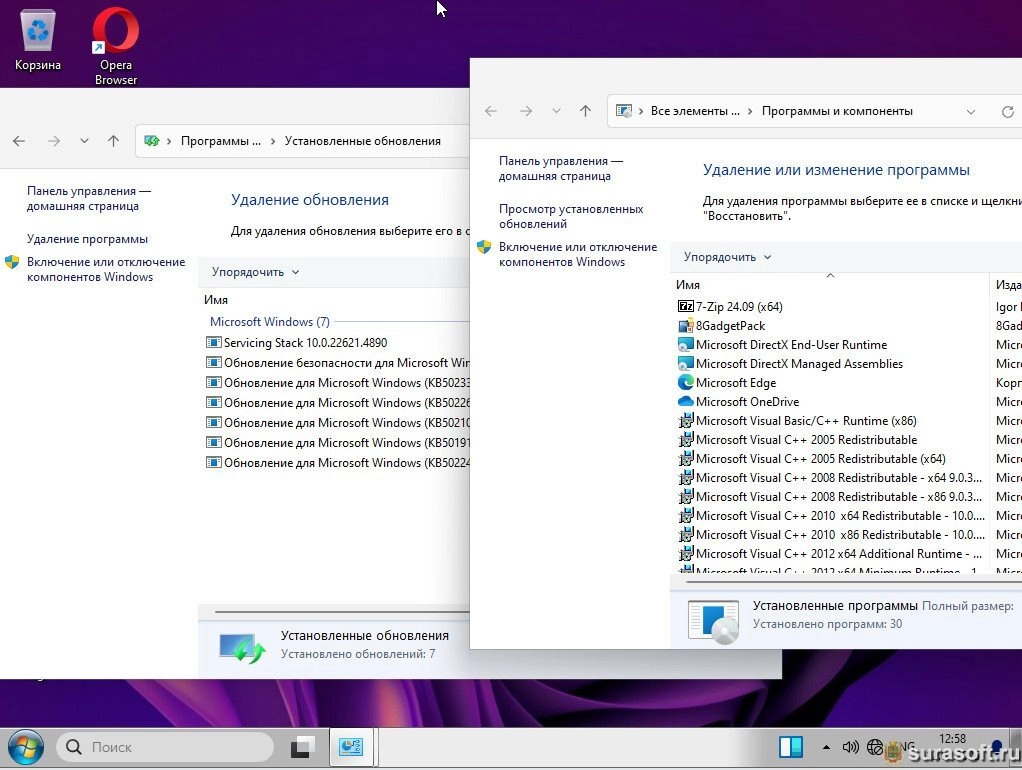
Task: Show hidden tray icons arrow
Action: click(x=826, y=747)
